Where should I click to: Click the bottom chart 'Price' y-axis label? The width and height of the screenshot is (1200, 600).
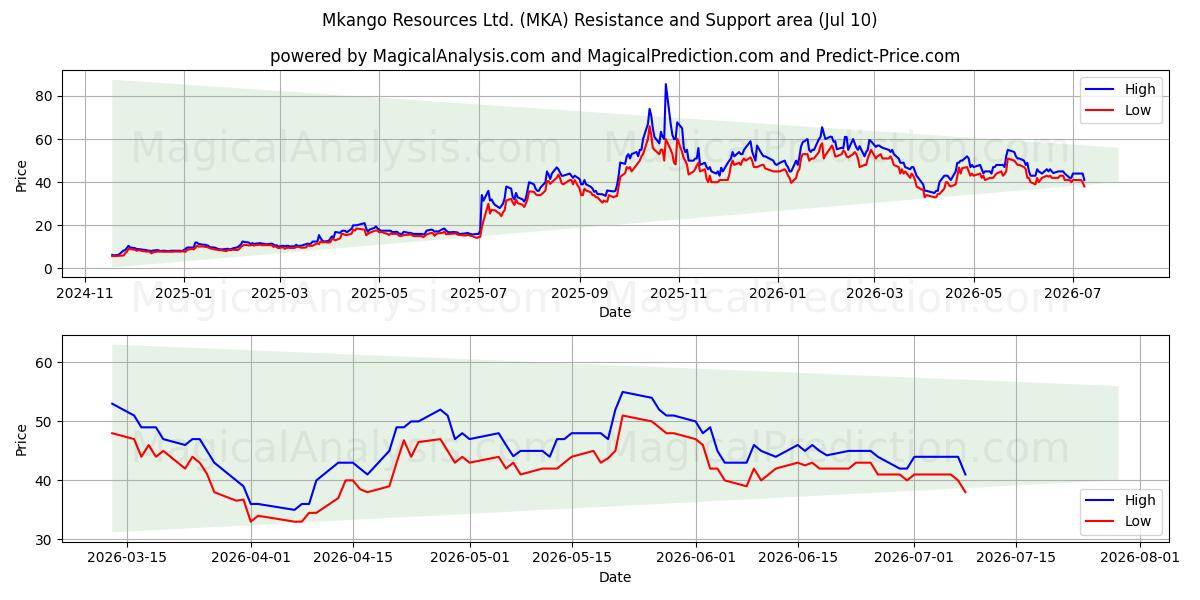[x=22, y=439]
